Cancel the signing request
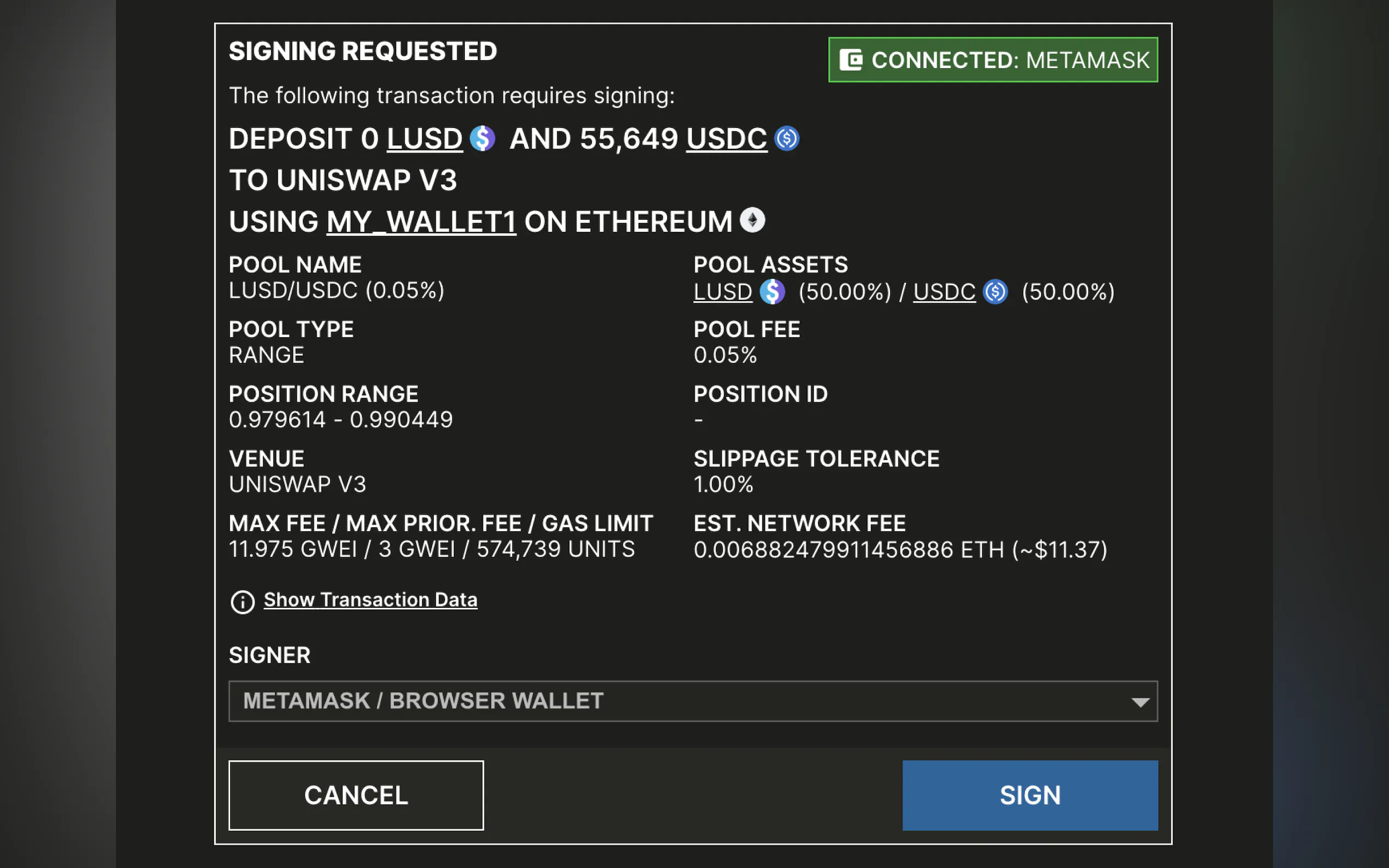The height and width of the screenshot is (868, 1389). click(x=356, y=795)
